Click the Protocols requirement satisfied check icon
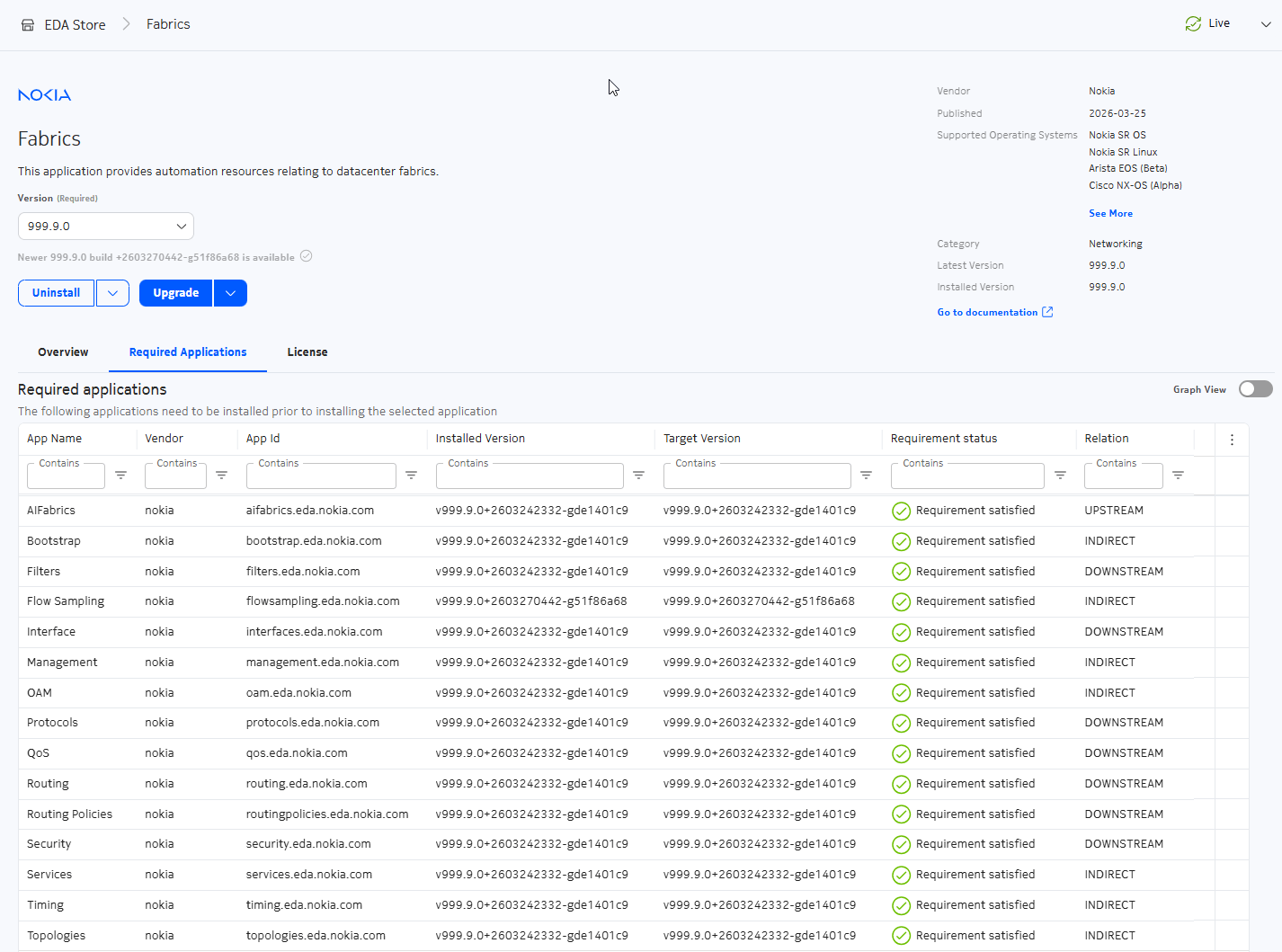This screenshot has width=1282, height=952. click(x=901, y=724)
